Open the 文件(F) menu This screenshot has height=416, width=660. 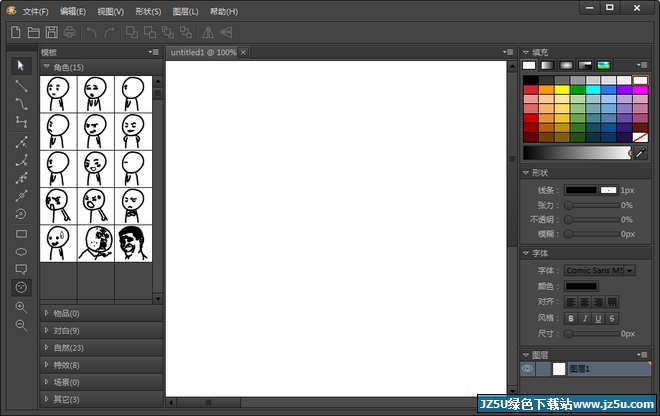tap(35, 12)
